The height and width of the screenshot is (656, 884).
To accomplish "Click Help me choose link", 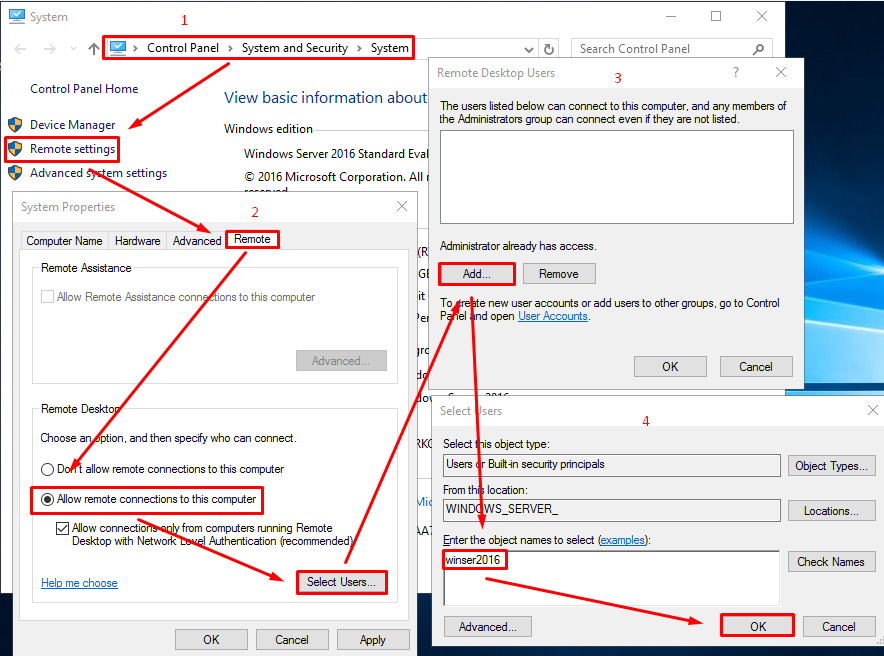I will (x=79, y=583).
